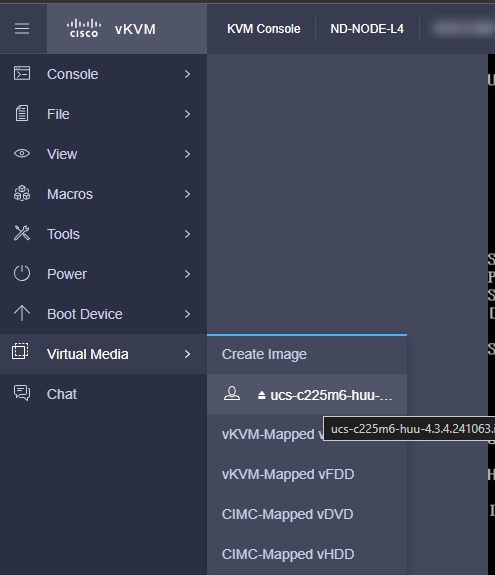This screenshot has height=575, width=495.
Task: Expand the Macros submenu chevron
Action: pyautogui.click(x=187, y=194)
